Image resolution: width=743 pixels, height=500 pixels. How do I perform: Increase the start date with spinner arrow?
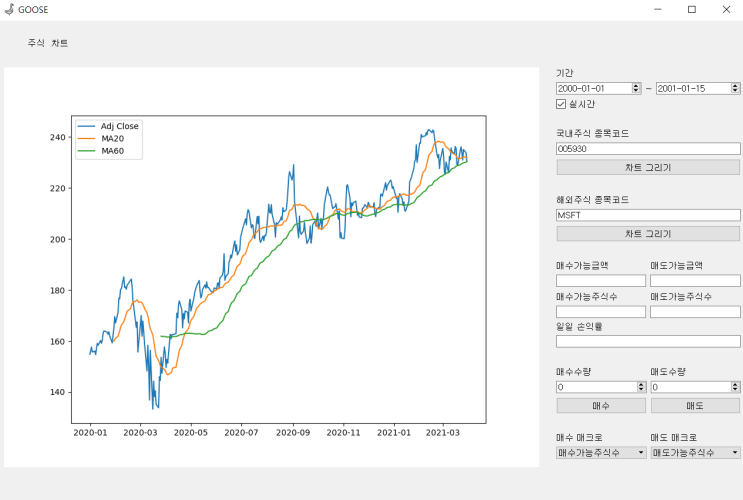636,86
